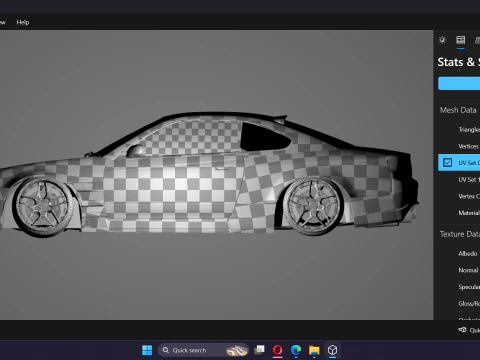Select the Materials mesh data row
The width and height of the screenshot is (480, 360).
pyautogui.click(x=459, y=213)
